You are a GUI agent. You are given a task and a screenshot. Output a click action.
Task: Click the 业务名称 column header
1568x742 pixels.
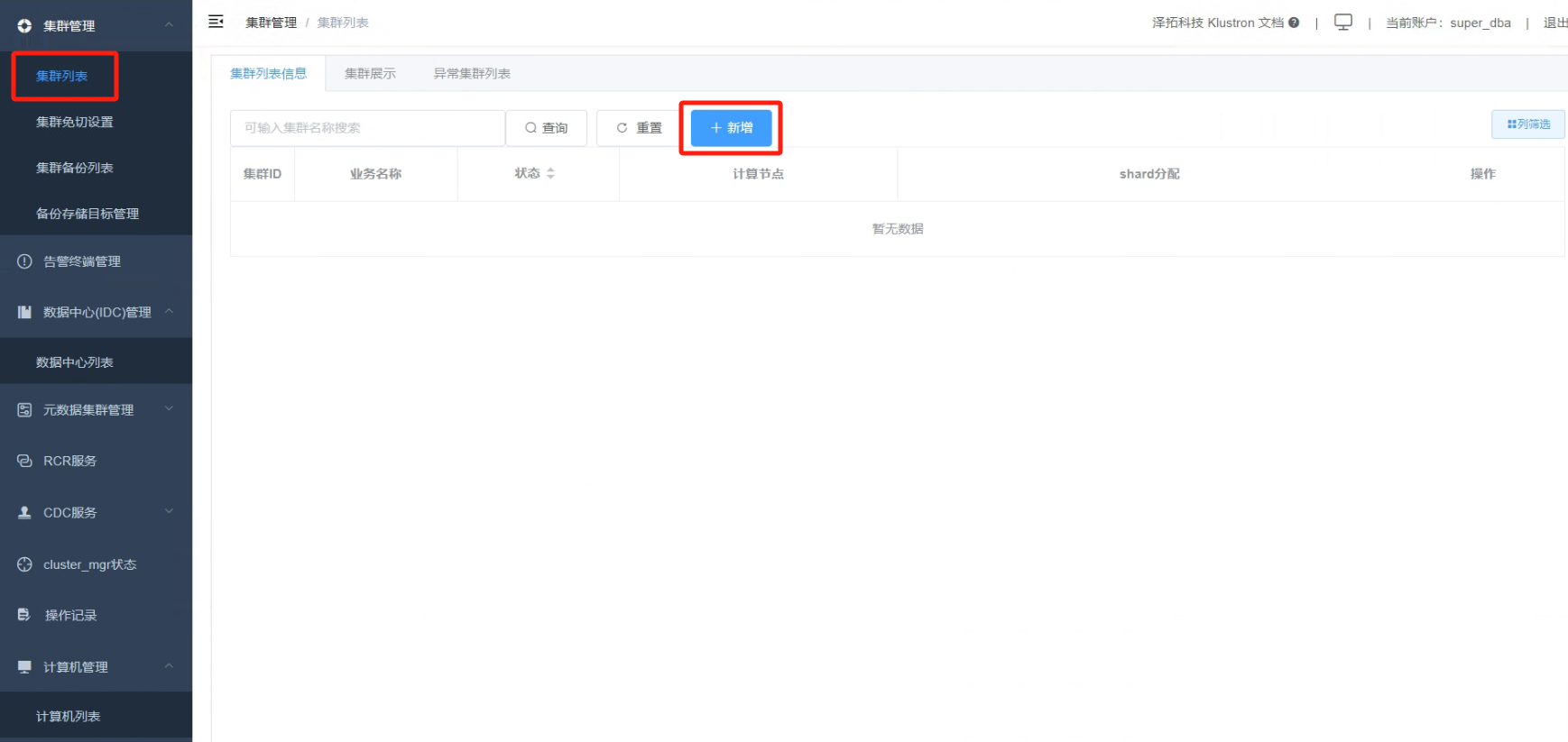tap(376, 174)
